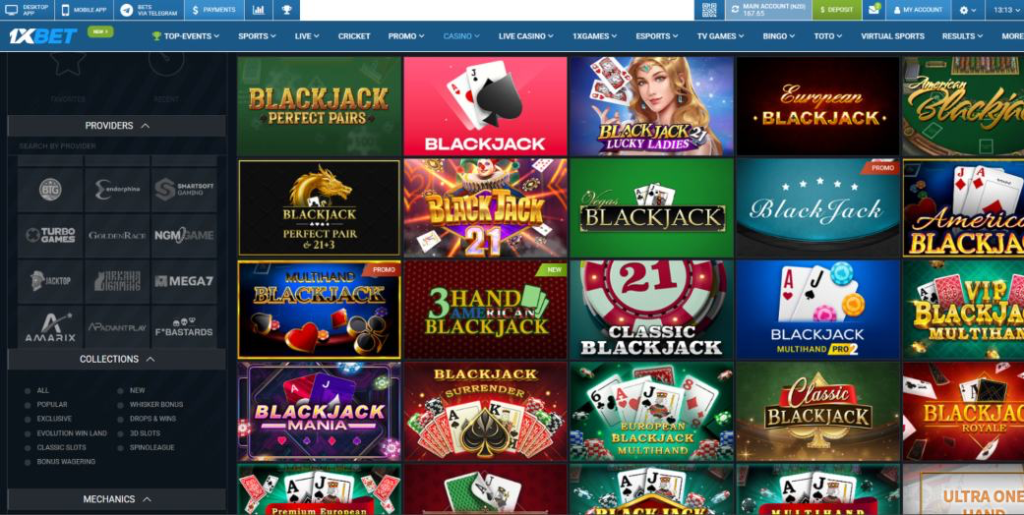This screenshot has width=1024, height=515.
Task: Launch the Blackjack Surrender game thumbnail
Action: pos(485,412)
